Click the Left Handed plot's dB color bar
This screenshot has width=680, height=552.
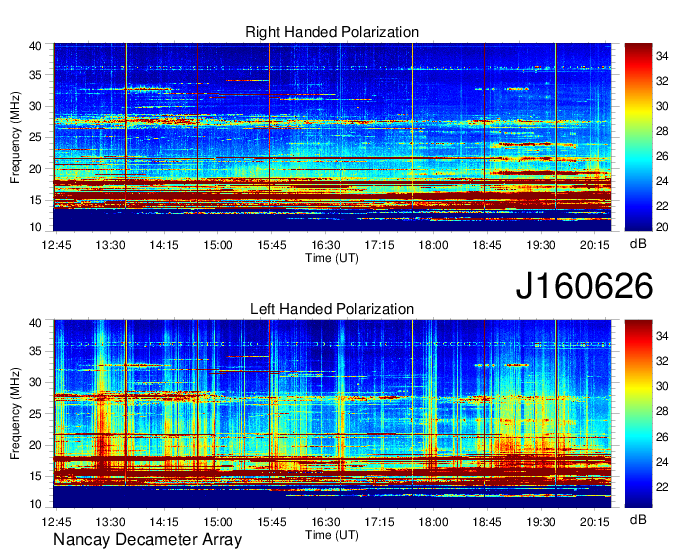click(638, 414)
